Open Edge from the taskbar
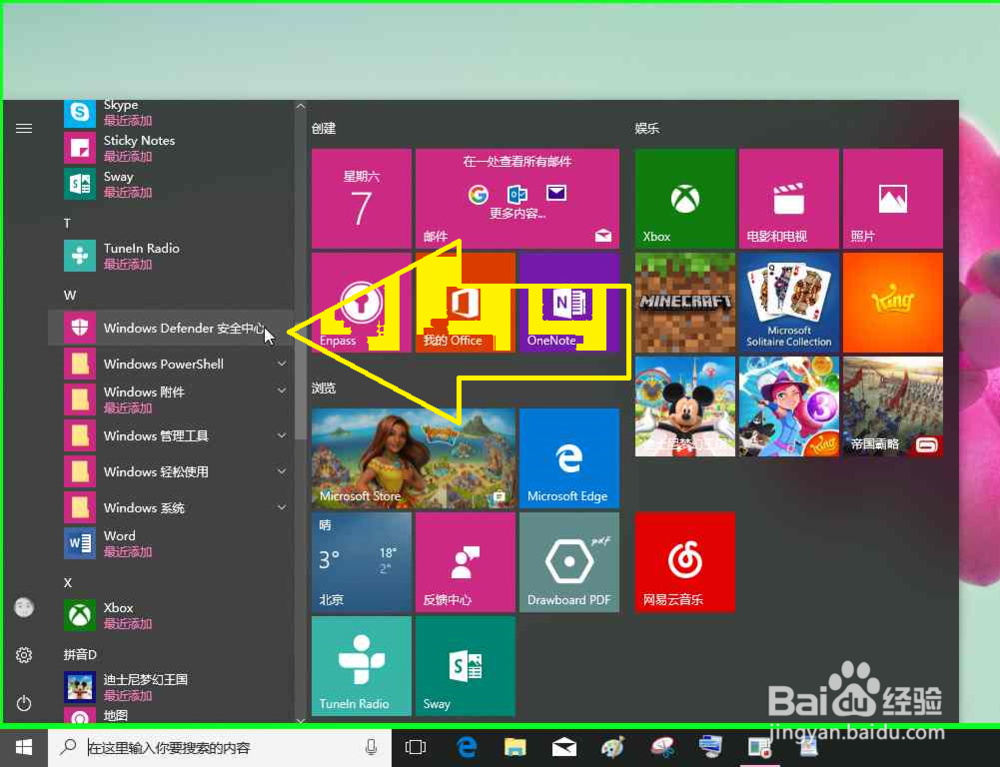Image resolution: width=1000 pixels, height=767 pixels. [x=466, y=747]
